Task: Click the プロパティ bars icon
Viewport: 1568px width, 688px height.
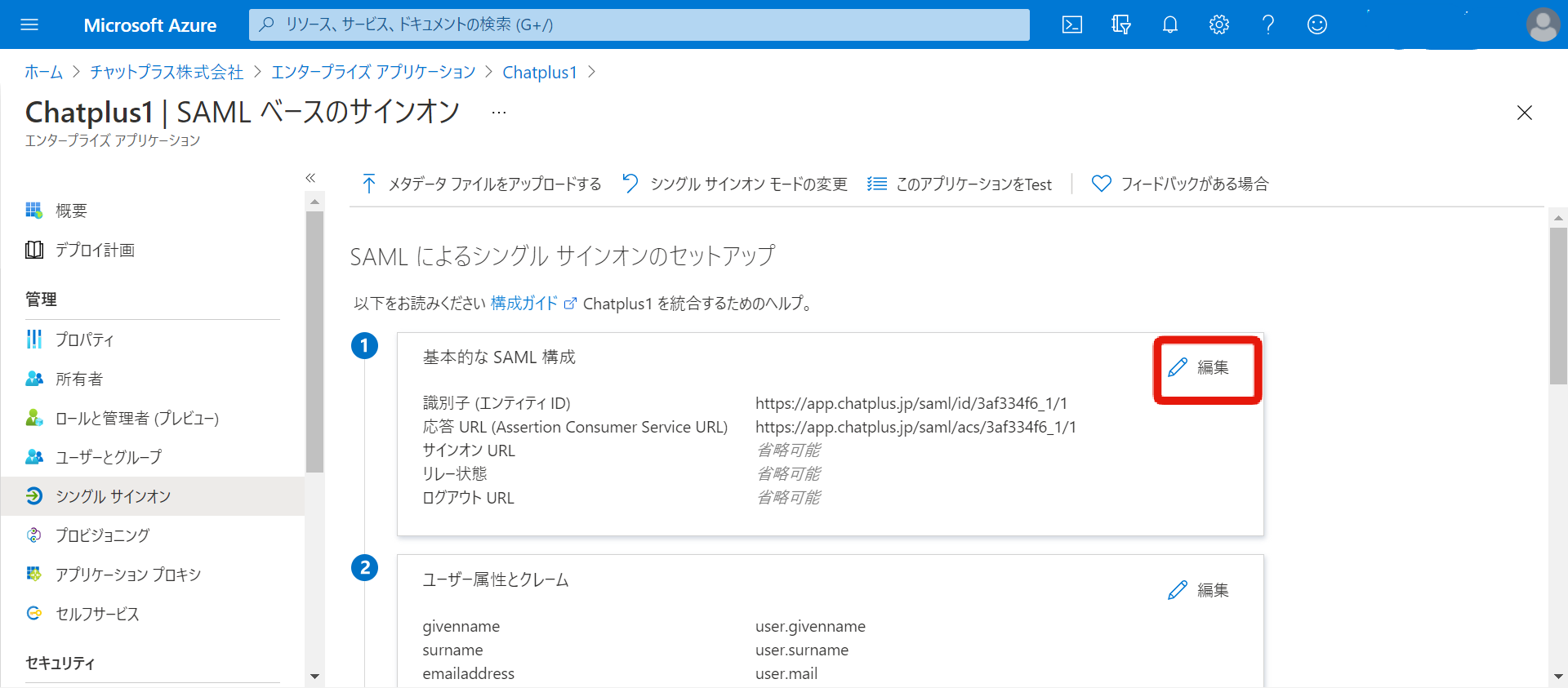Action: (x=33, y=340)
